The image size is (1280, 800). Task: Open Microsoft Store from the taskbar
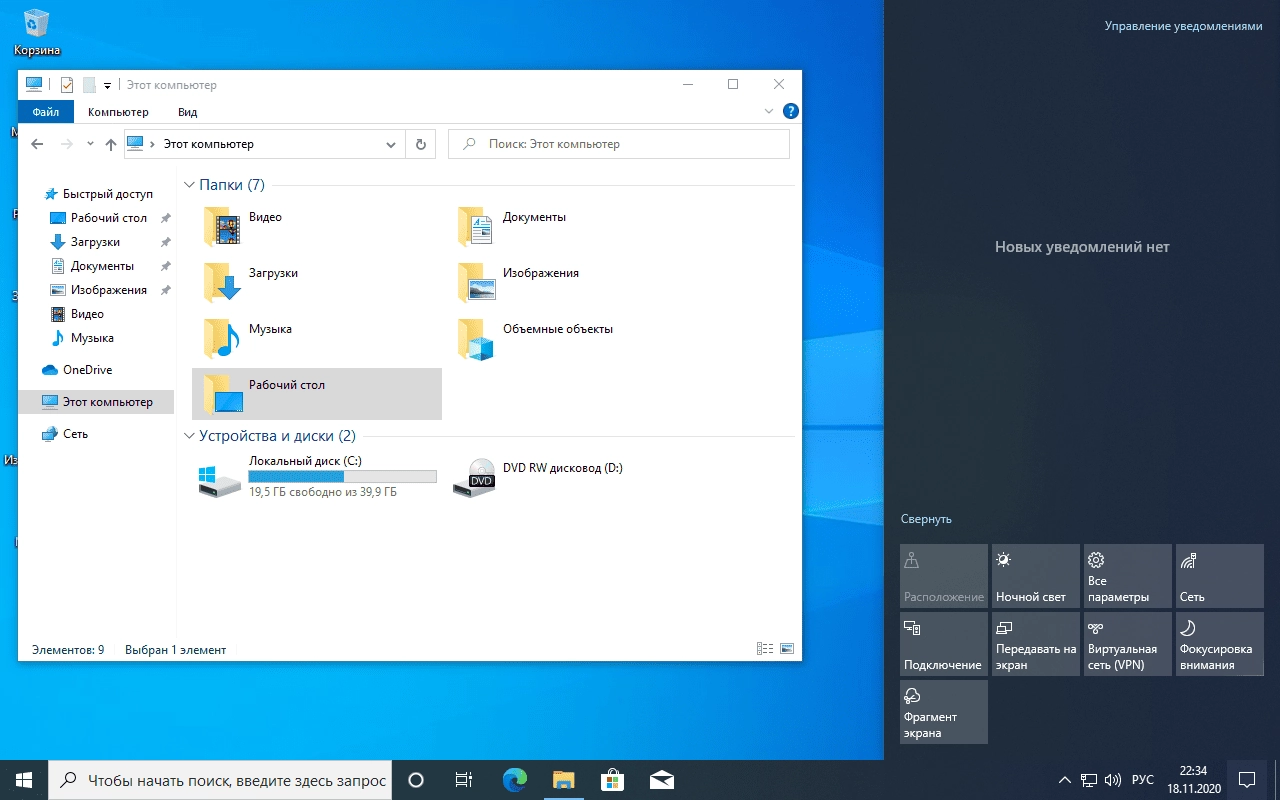[612, 779]
